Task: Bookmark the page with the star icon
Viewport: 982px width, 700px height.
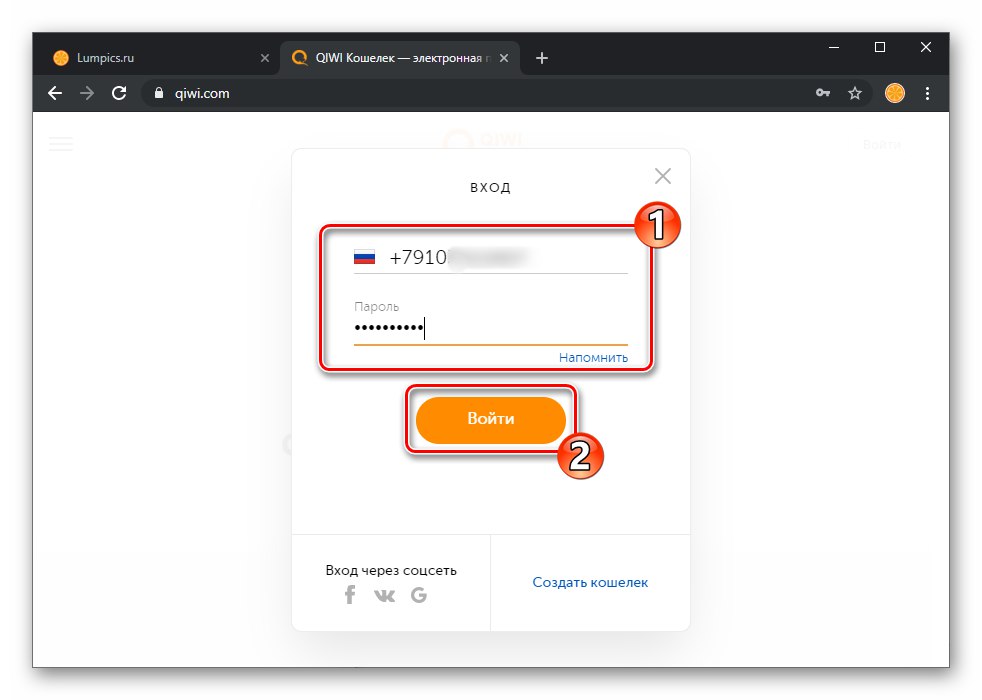Action: click(x=855, y=93)
